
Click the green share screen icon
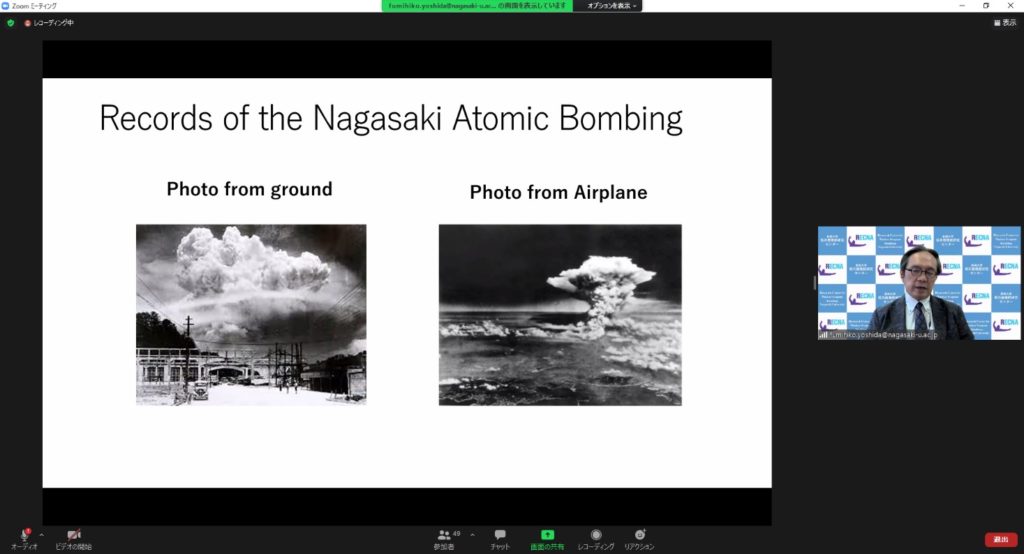(x=547, y=535)
